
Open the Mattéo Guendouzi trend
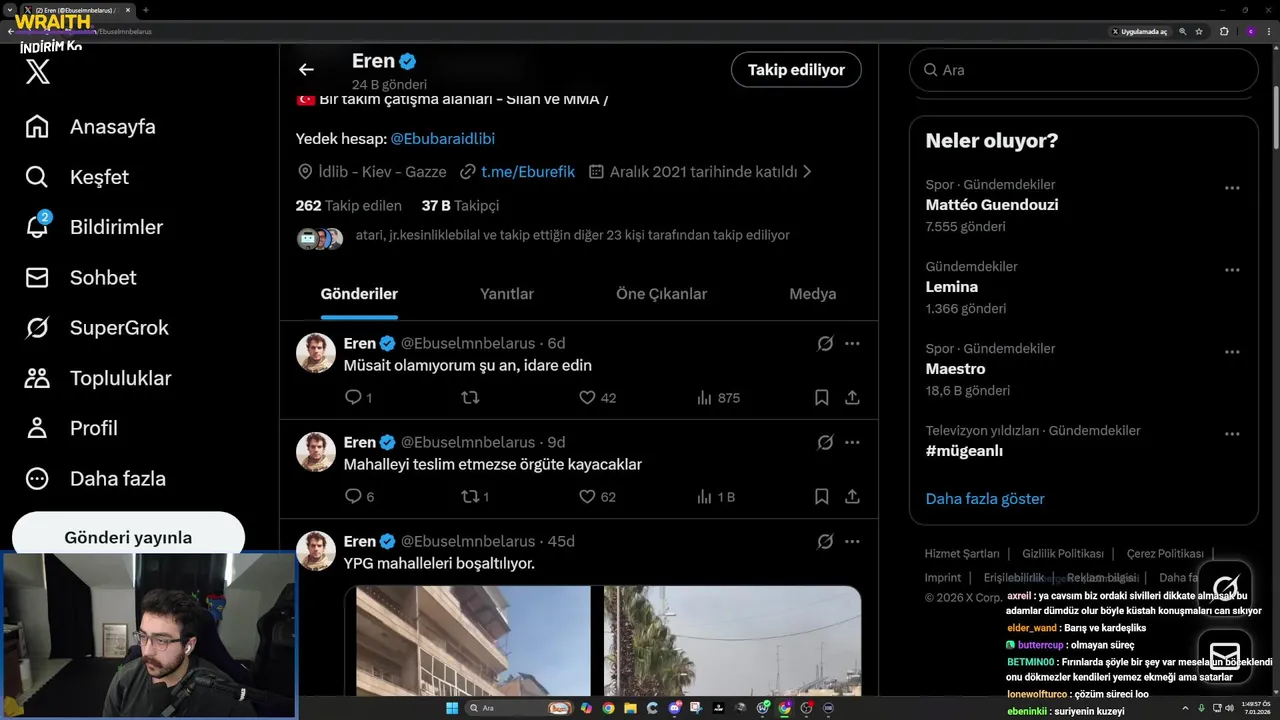coord(992,205)
